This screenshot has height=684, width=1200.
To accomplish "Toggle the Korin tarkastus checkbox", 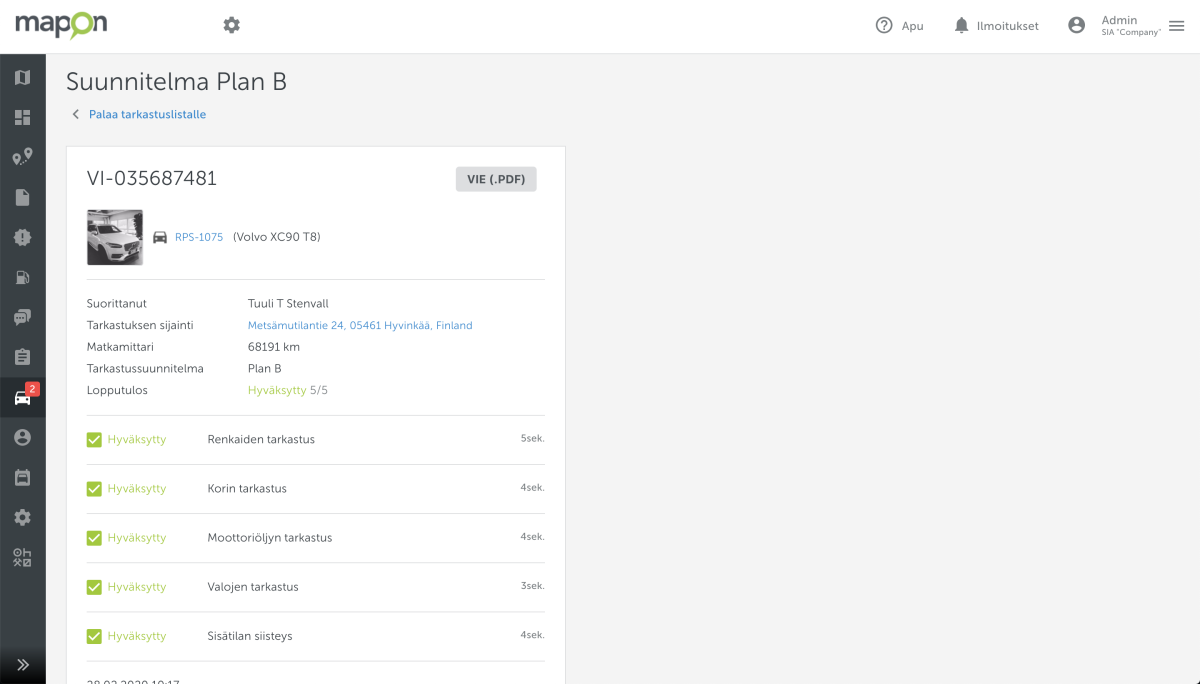I will click(x=94, y=489).
